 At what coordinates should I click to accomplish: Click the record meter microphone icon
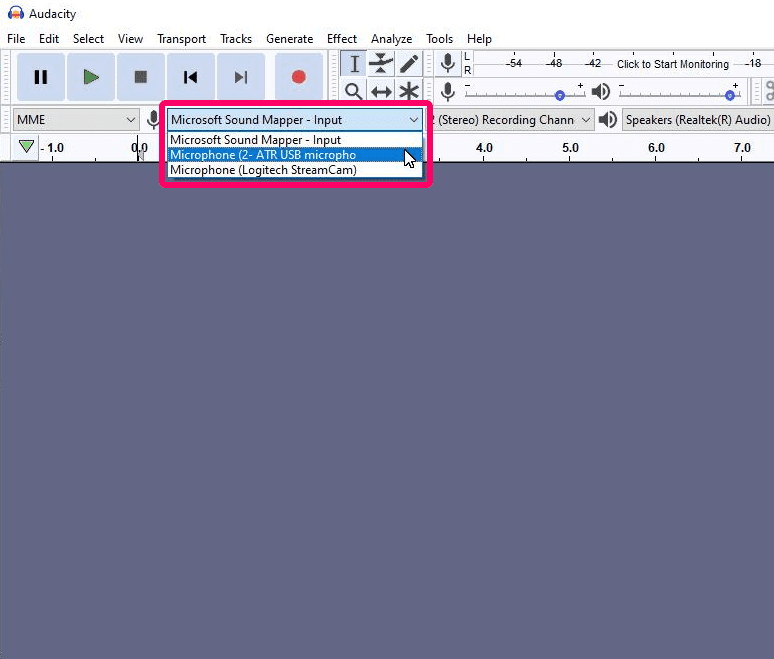coord(448,63)
